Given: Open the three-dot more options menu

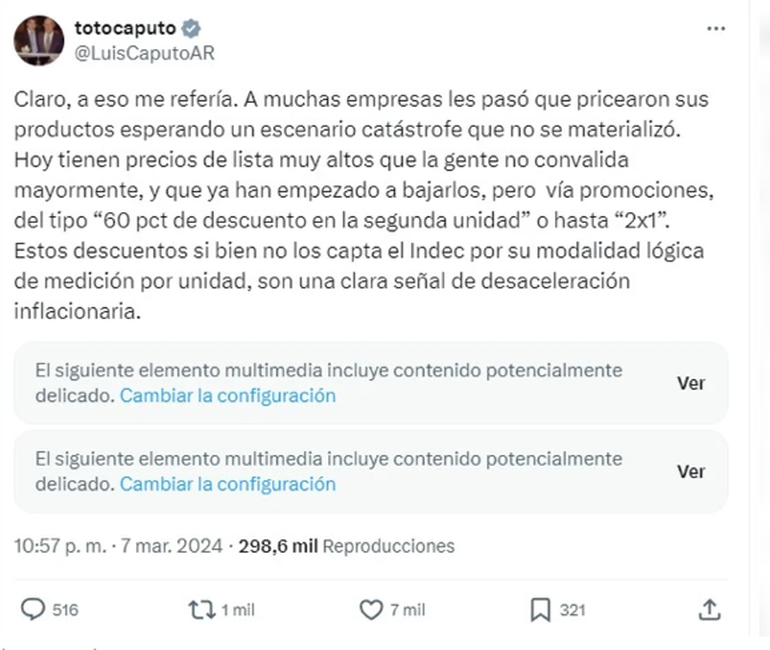Looking at the screenshot, I should 716,29.
